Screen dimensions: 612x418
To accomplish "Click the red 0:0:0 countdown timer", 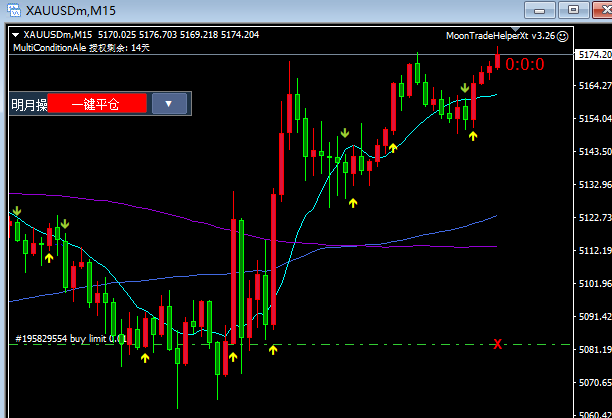I will [x=525, y=65].
